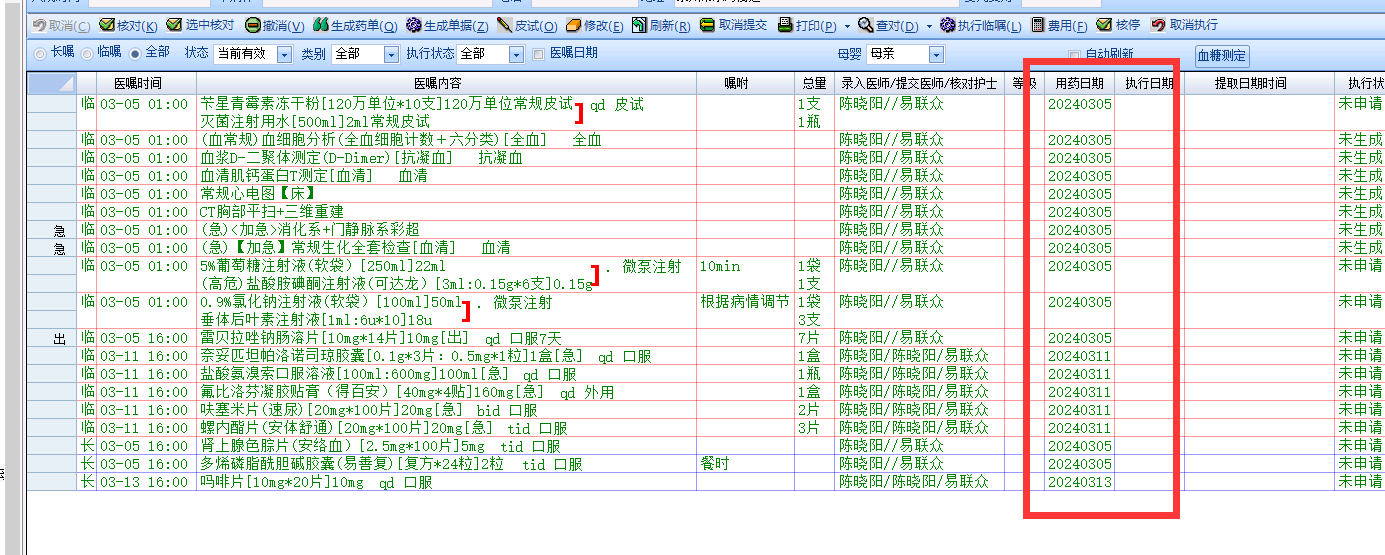1385x555 pixels.
Task: Select the 氟比洛芬凝胶贴膏 order row
Action: coord(705,392)
